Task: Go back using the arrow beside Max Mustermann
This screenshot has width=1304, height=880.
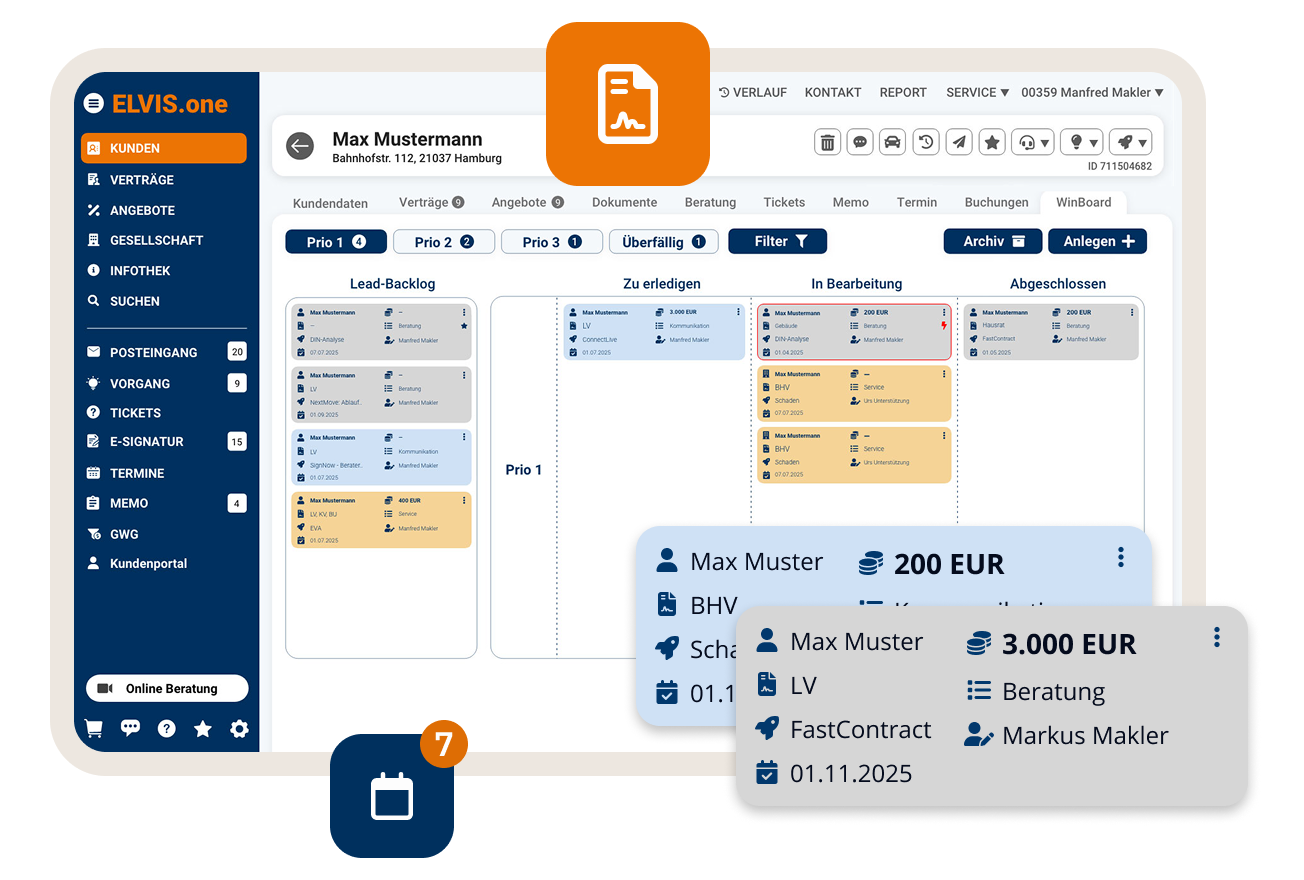Action: 300,146
